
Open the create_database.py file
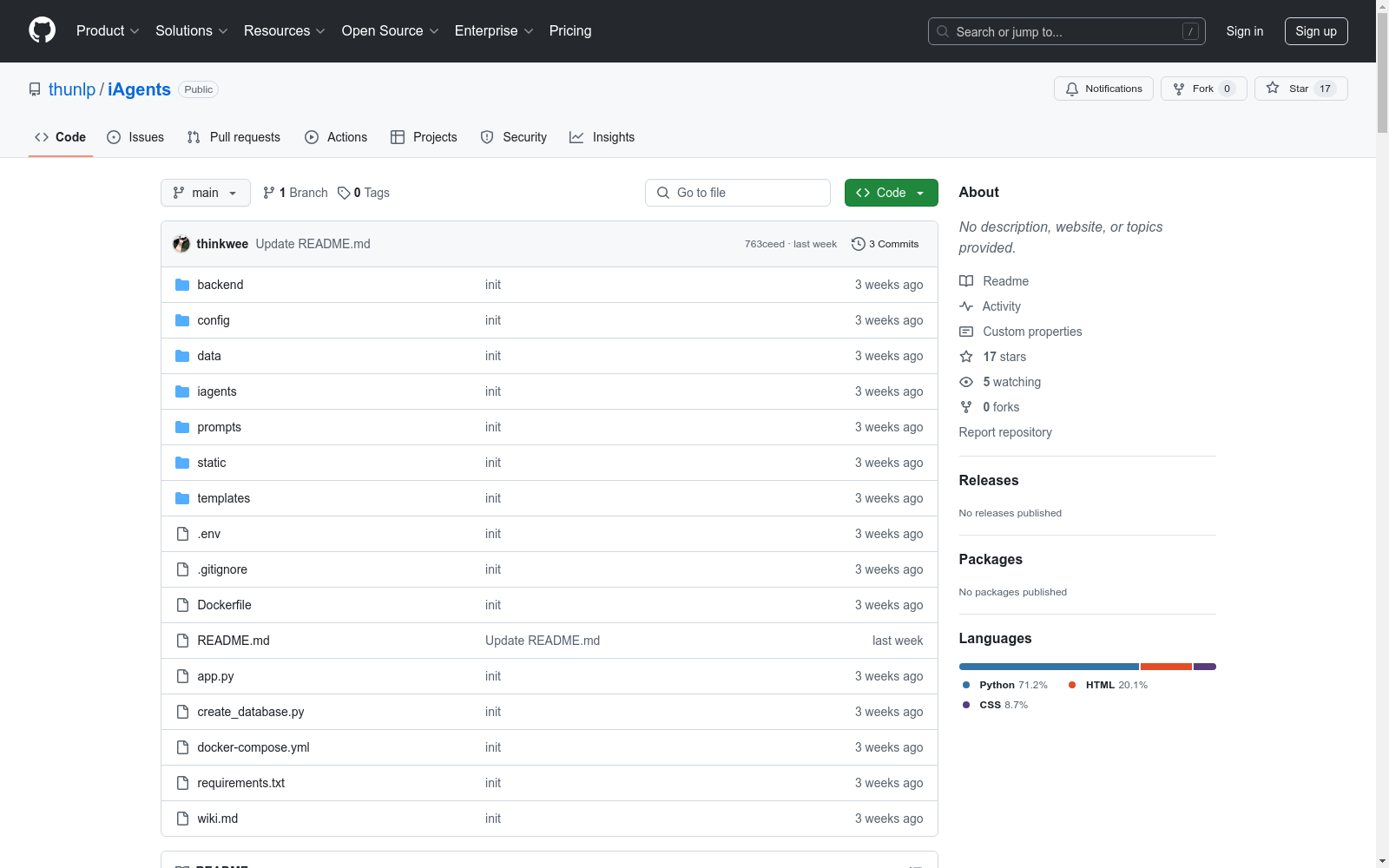[x=251, y=712]
